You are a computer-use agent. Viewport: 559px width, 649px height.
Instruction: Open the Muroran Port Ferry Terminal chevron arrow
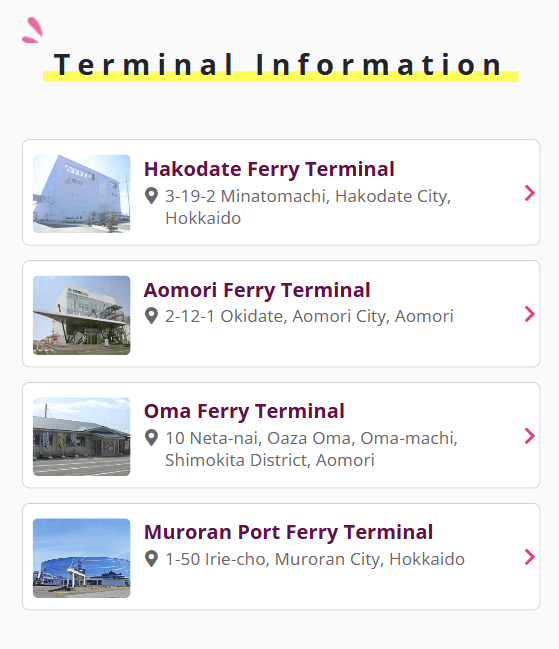[x=529, y=557]
